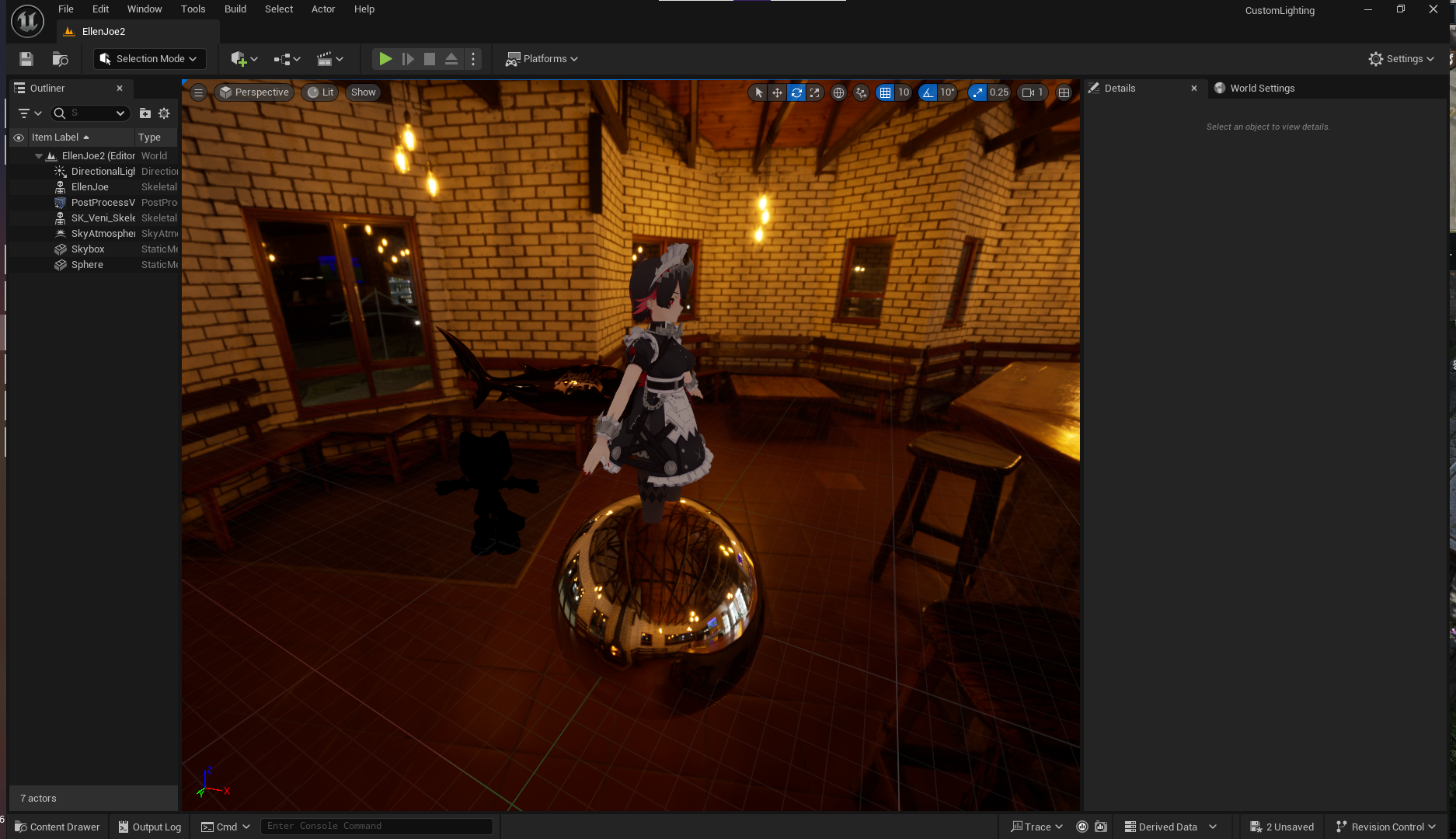Activate the Rotate gizmo tool
The height and width of the screenshot is (839, 1456).
(796, 92)
